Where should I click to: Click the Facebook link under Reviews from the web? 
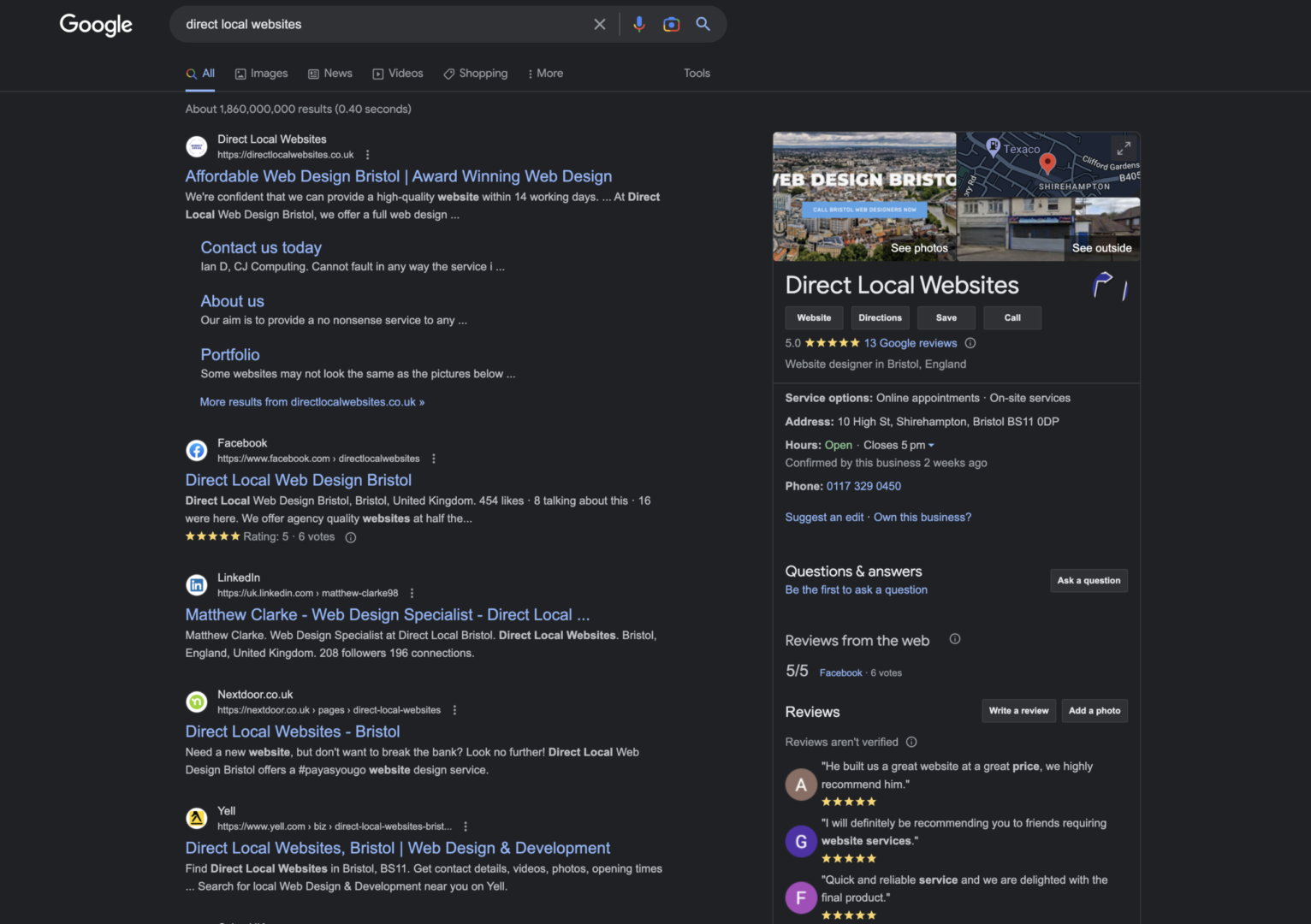[840, 673]
